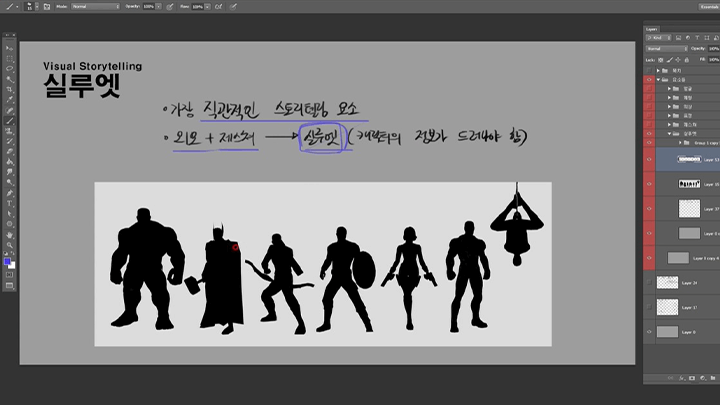
Task: Select the Crop tool
Action: (9, 90)
